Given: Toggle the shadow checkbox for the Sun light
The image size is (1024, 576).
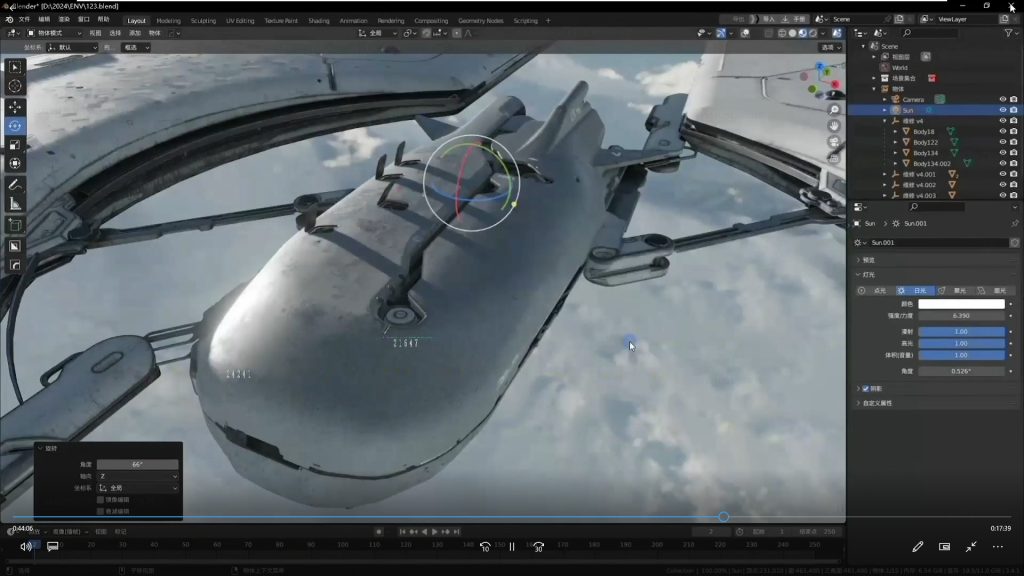Looking at the screenshot, I should (x=865, y=388).
